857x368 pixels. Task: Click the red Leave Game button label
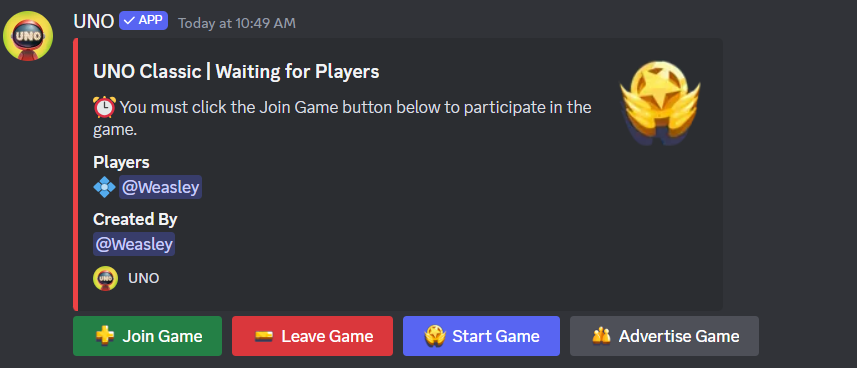click(327, 336)
